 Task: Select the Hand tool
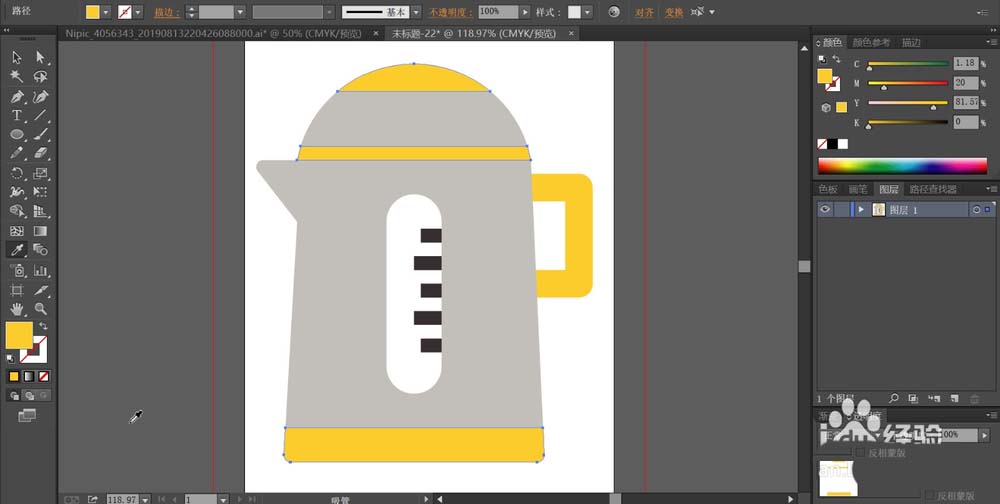coord(17,309)
